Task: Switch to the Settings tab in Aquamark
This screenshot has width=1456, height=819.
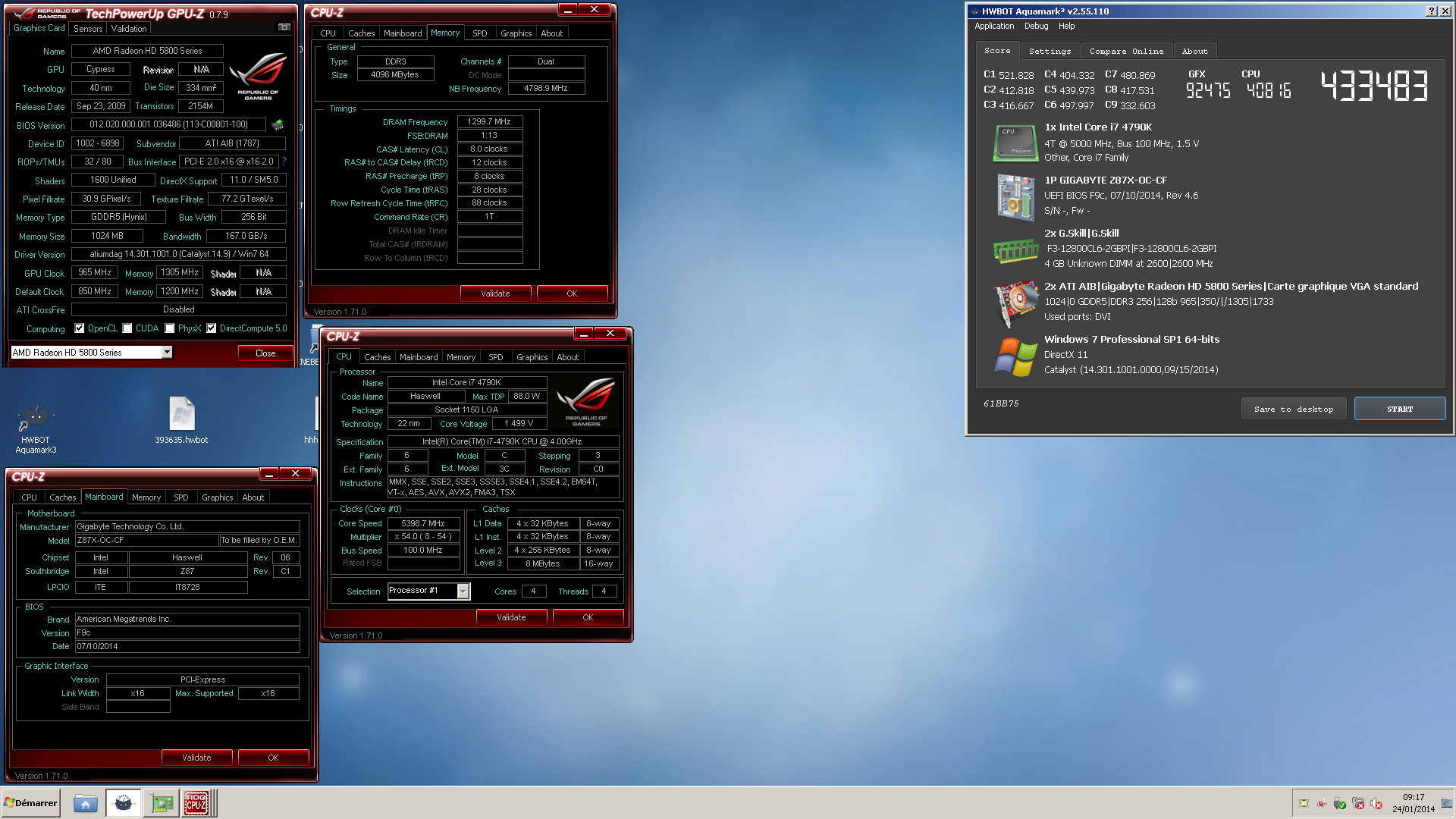Action: 1050,52
